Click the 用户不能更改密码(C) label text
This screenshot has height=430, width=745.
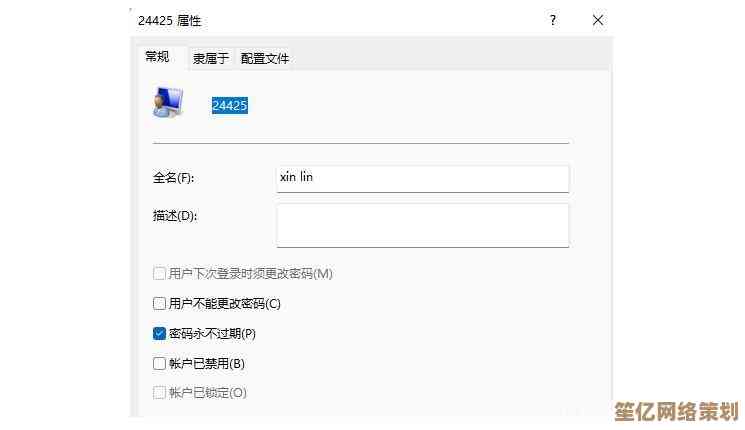click(224, 303)
